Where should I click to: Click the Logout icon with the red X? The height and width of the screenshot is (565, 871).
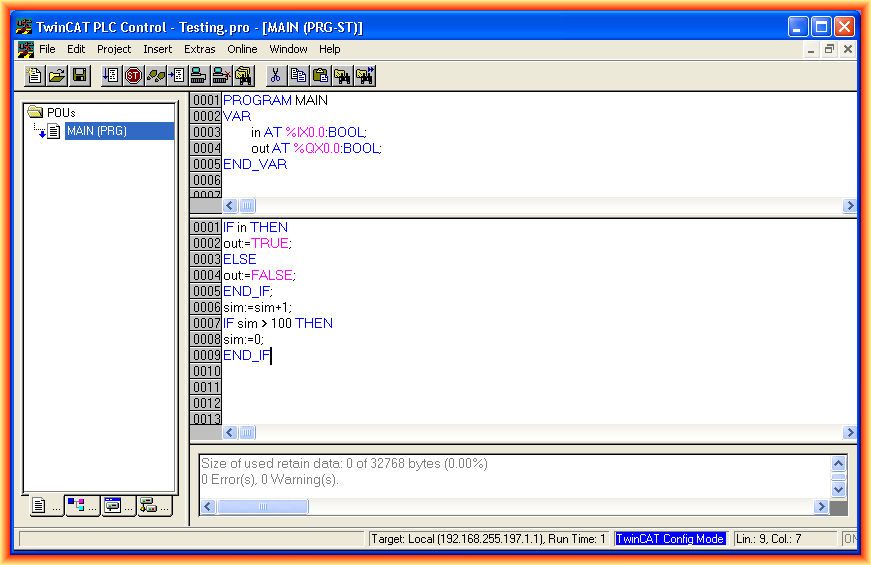tap(220, 75)
